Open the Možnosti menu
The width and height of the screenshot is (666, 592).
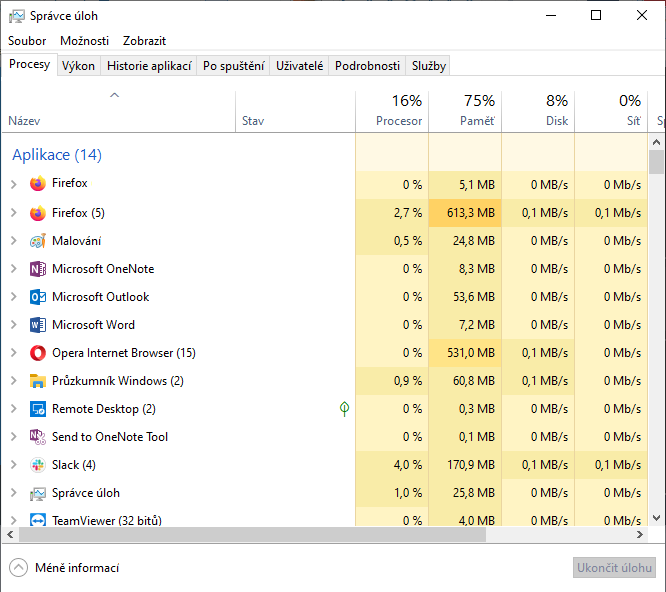pos(85,41)
